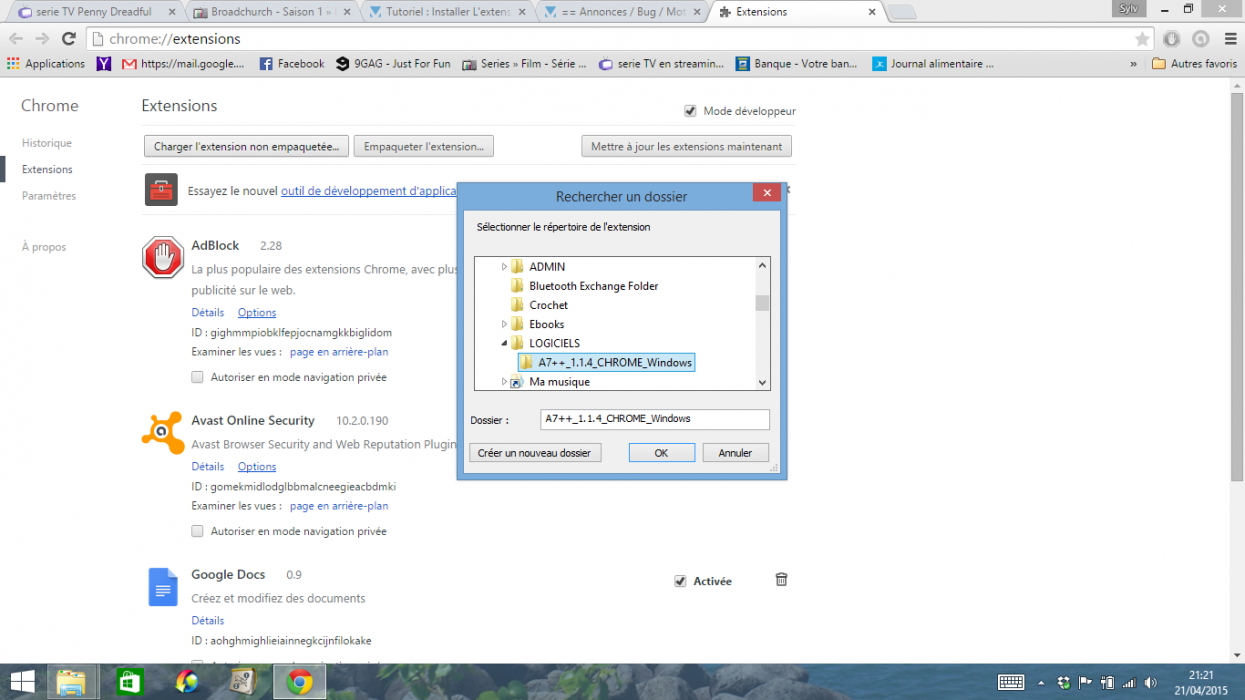
Task: Open Historique in the Chrome sidebar
Action: [x=47, y=143]
